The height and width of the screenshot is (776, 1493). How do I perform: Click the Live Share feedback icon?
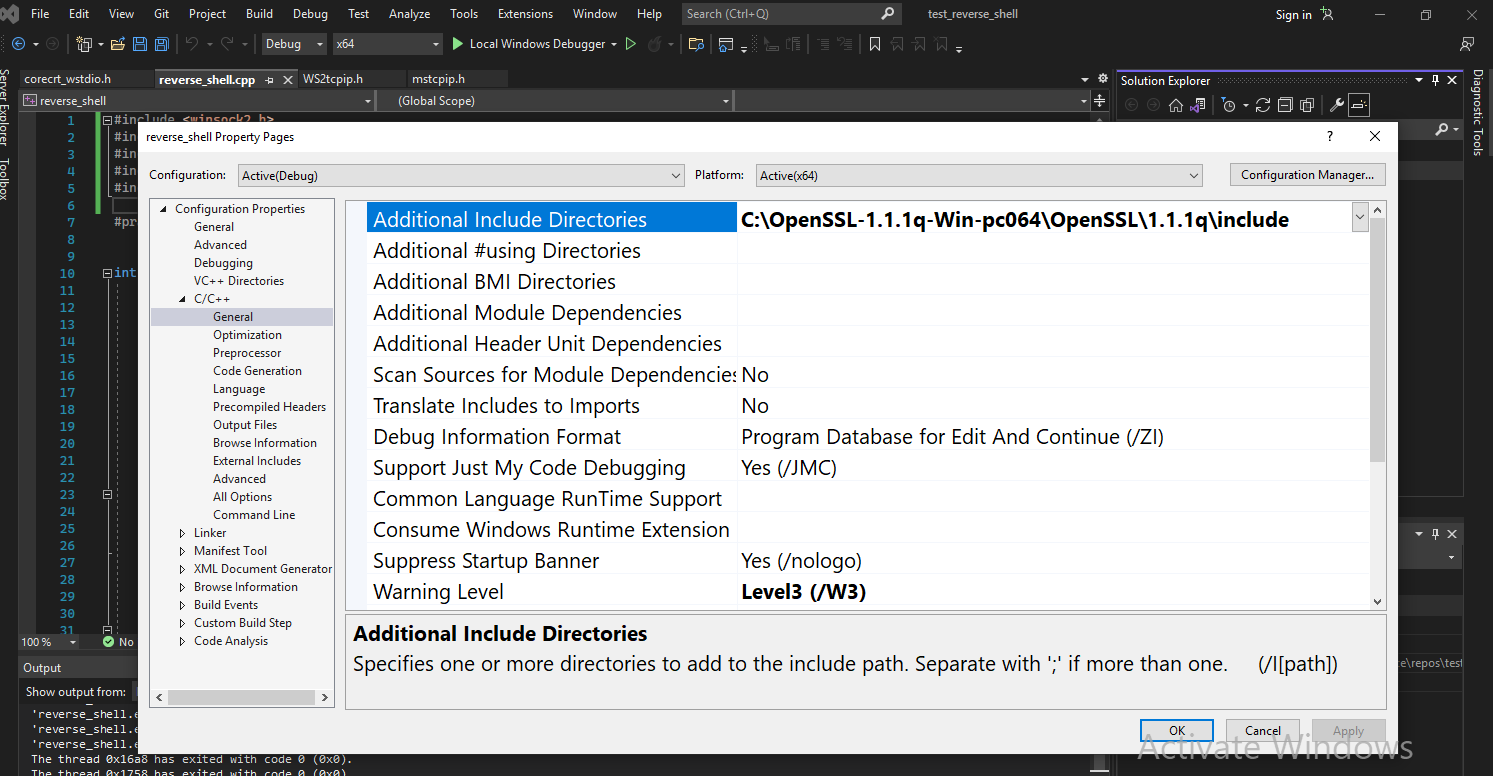pyautogui.click(x=1467, y=44)
